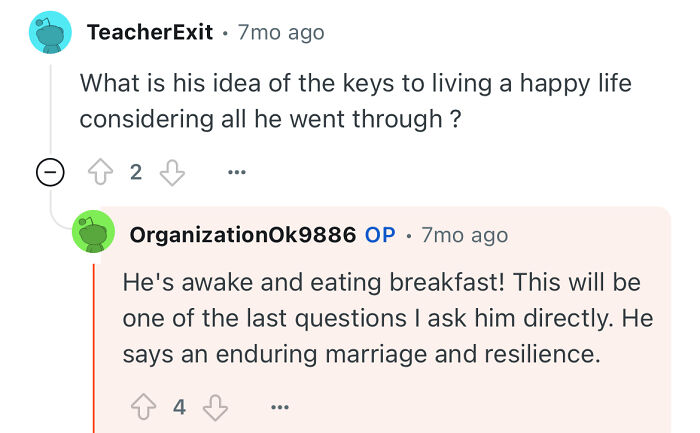Open OrganizationOk9886's green avatar
This screenshot has height=433, width=700.
(93, 235)
